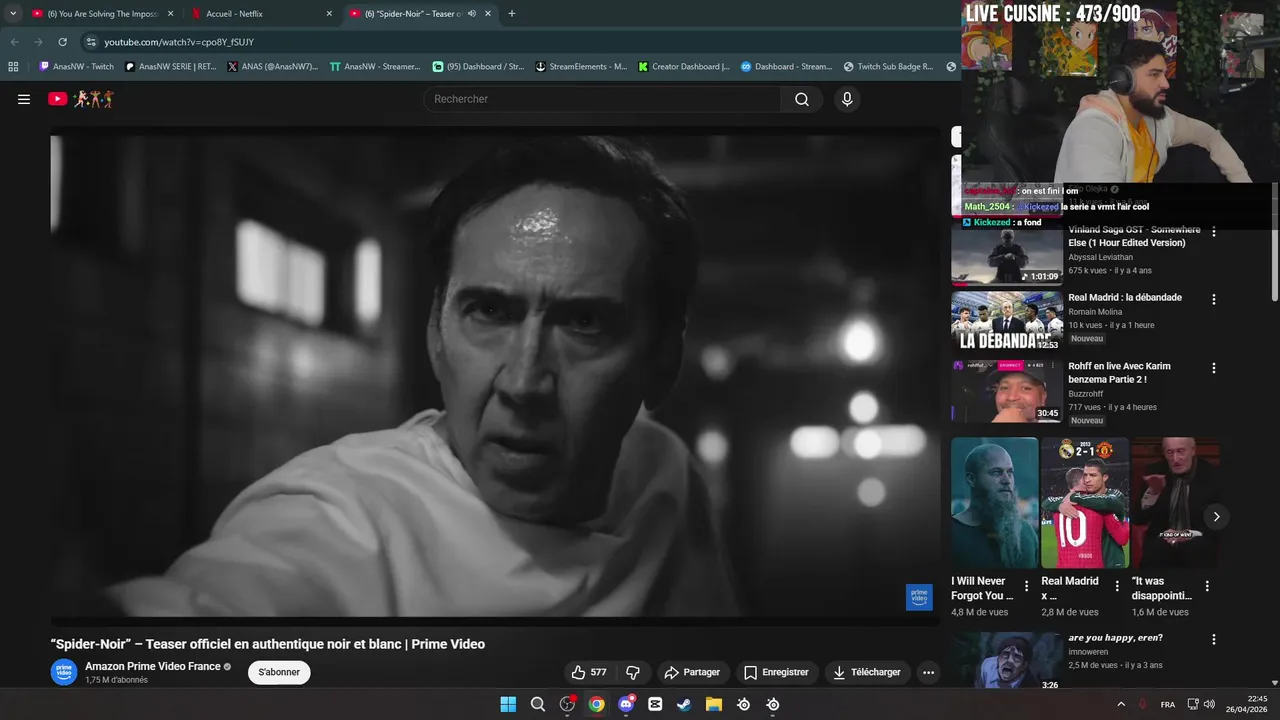Open the AnasNW - Twitch bookmark
Image resolution: width=1280 pixels, height=720 pixels.
point(76,67)
